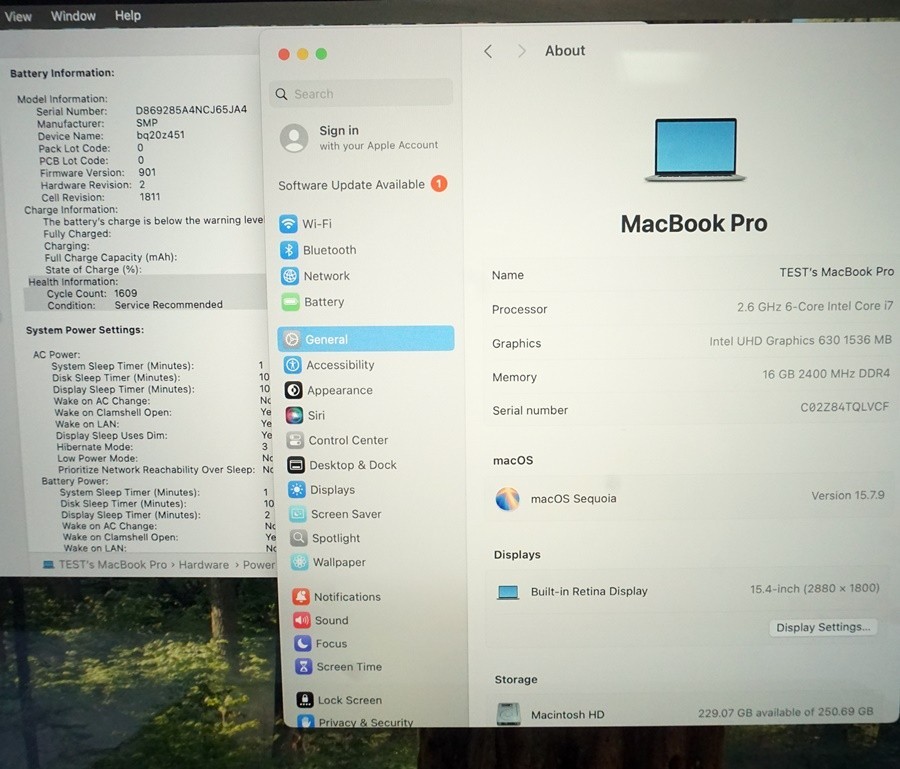Select the General gear icon
This screenshot has width=900, height=769.
[292, 339]
